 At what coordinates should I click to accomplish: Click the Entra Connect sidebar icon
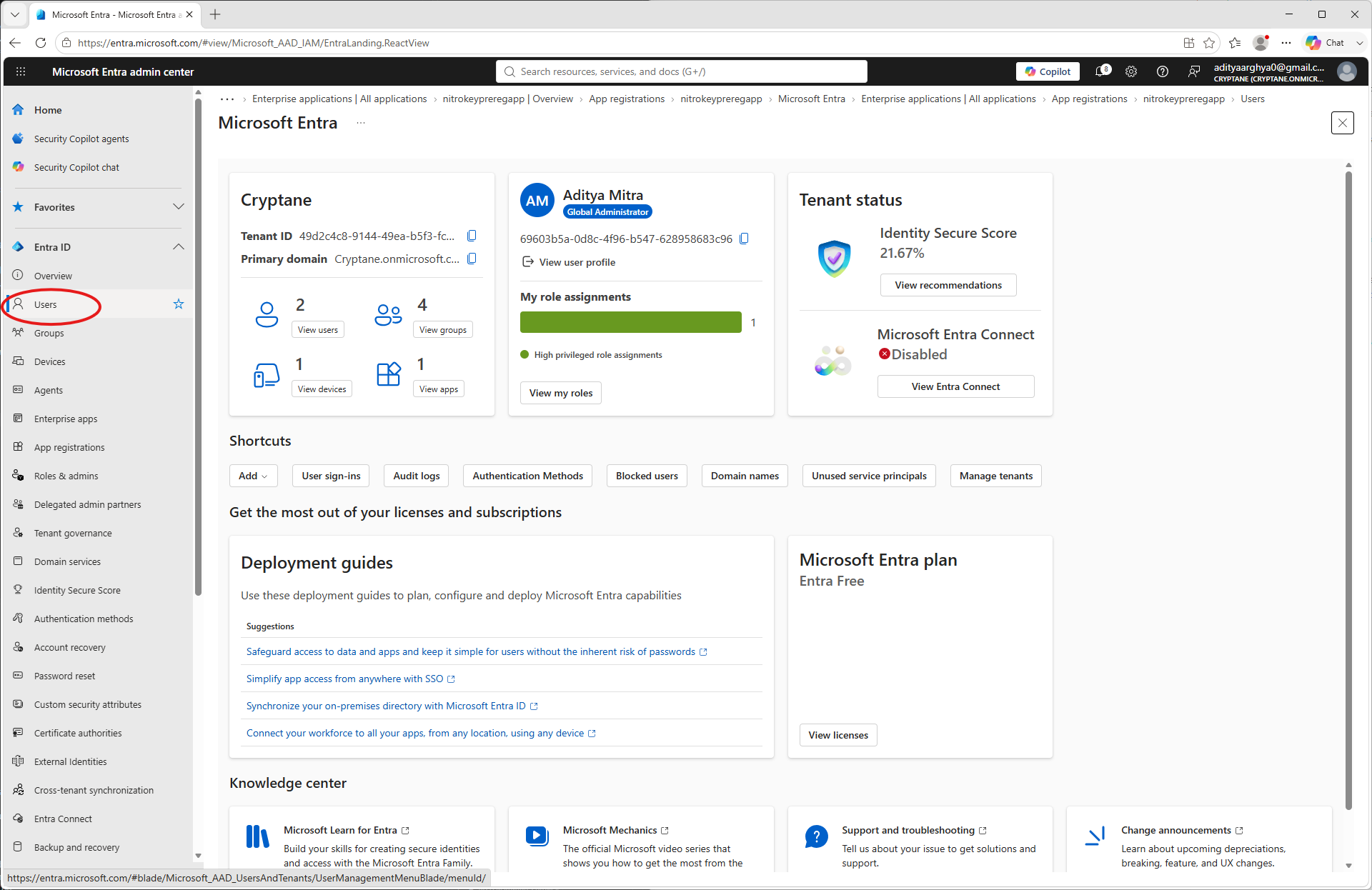click(x=19, y=819)
